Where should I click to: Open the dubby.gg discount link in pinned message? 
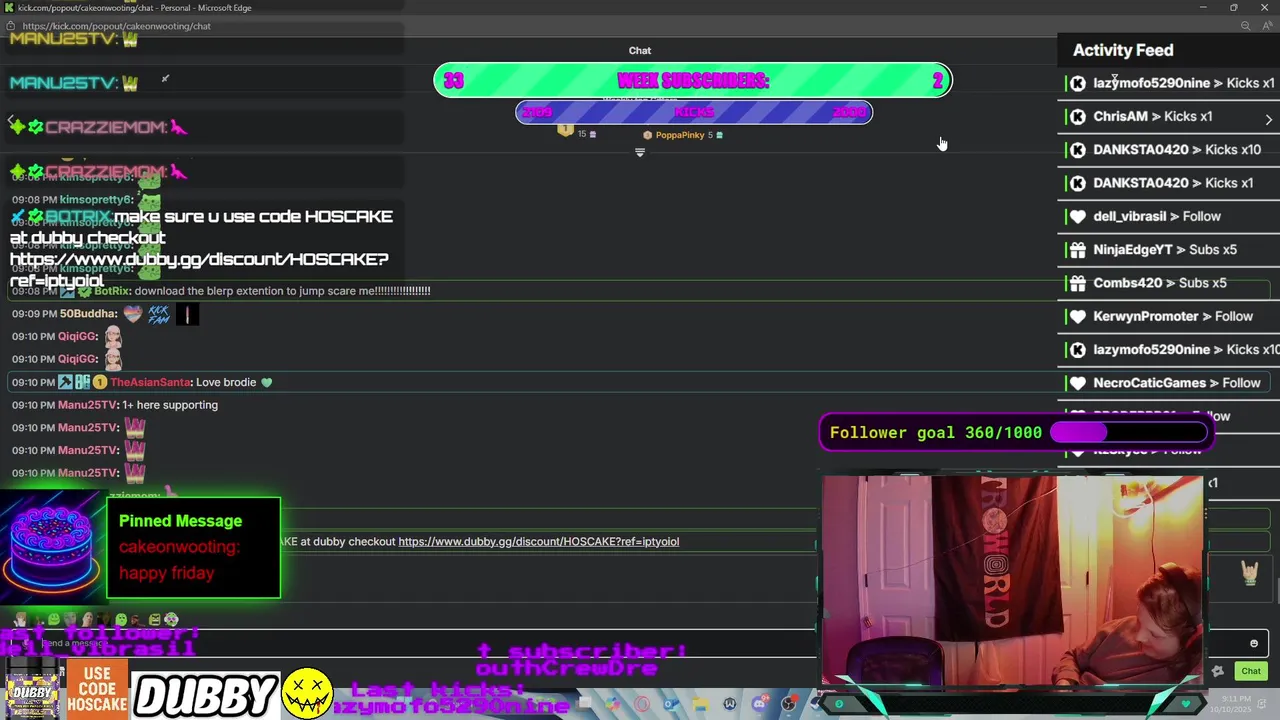click(x=538, y=541)
